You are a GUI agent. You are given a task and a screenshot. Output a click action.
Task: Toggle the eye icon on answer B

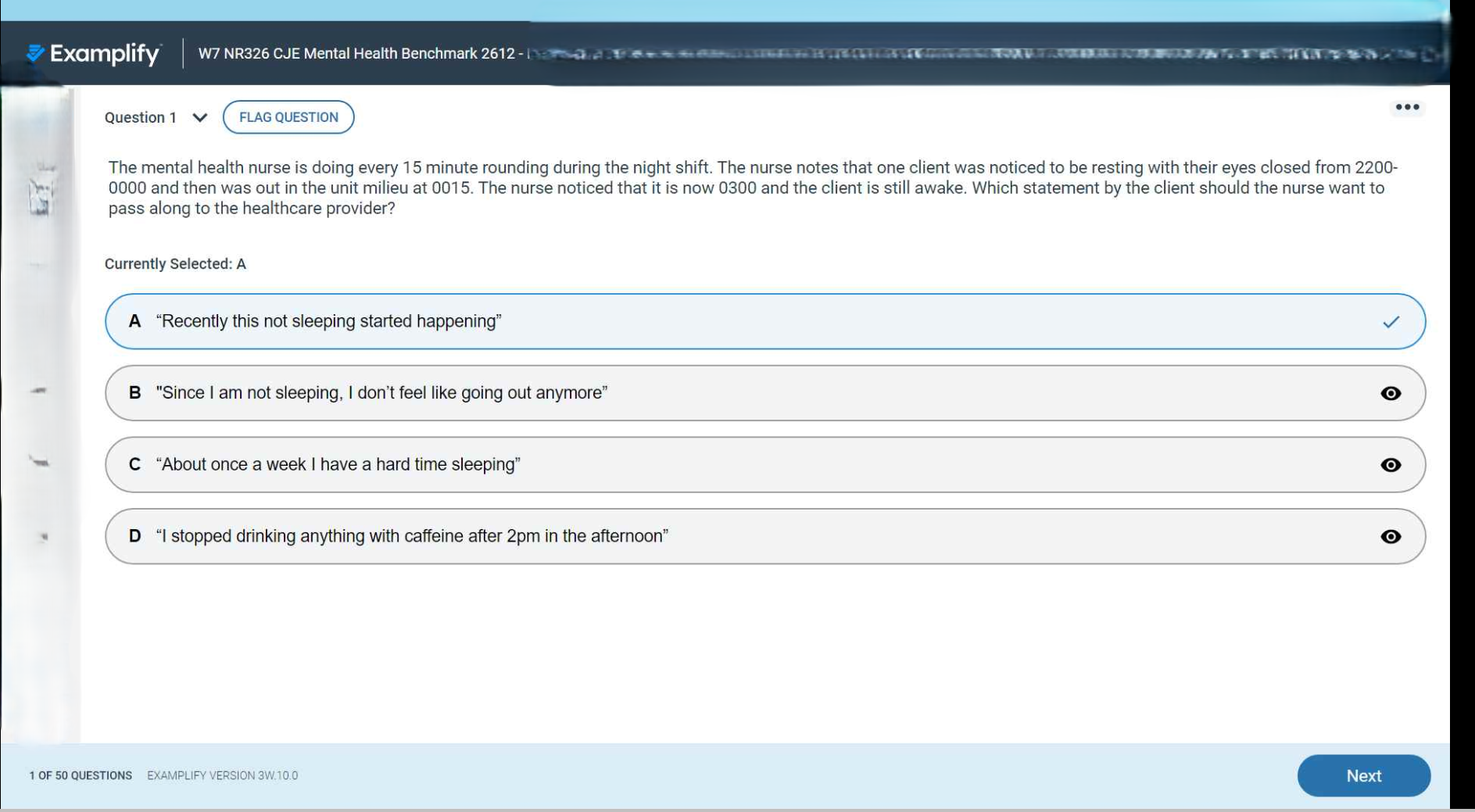pyautogui.click(x=1391, y=393)
